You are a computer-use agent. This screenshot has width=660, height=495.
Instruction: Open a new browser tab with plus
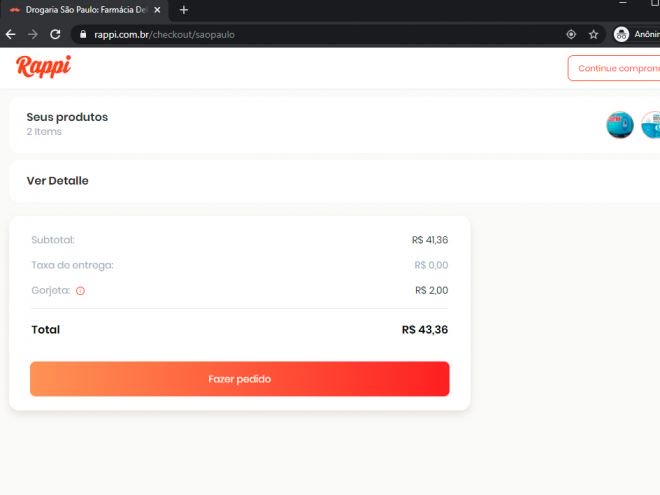[184, 10]
